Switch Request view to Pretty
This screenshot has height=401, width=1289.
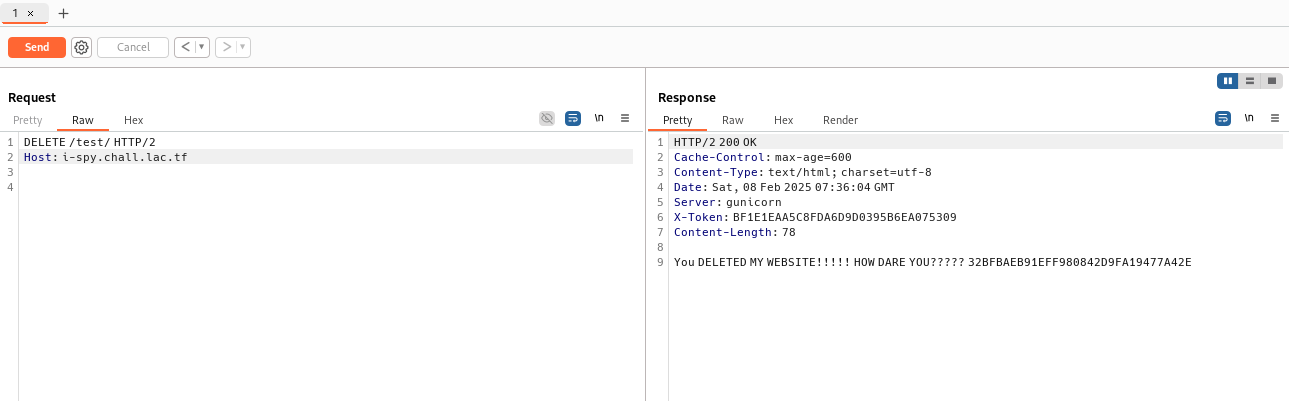coord(28,120)
